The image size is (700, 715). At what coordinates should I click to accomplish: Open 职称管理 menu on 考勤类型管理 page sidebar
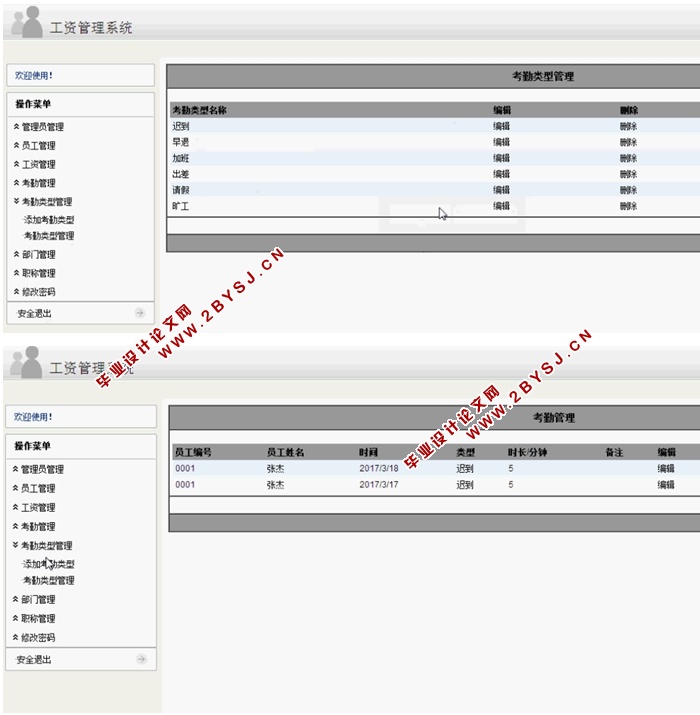tap(39, 273)
